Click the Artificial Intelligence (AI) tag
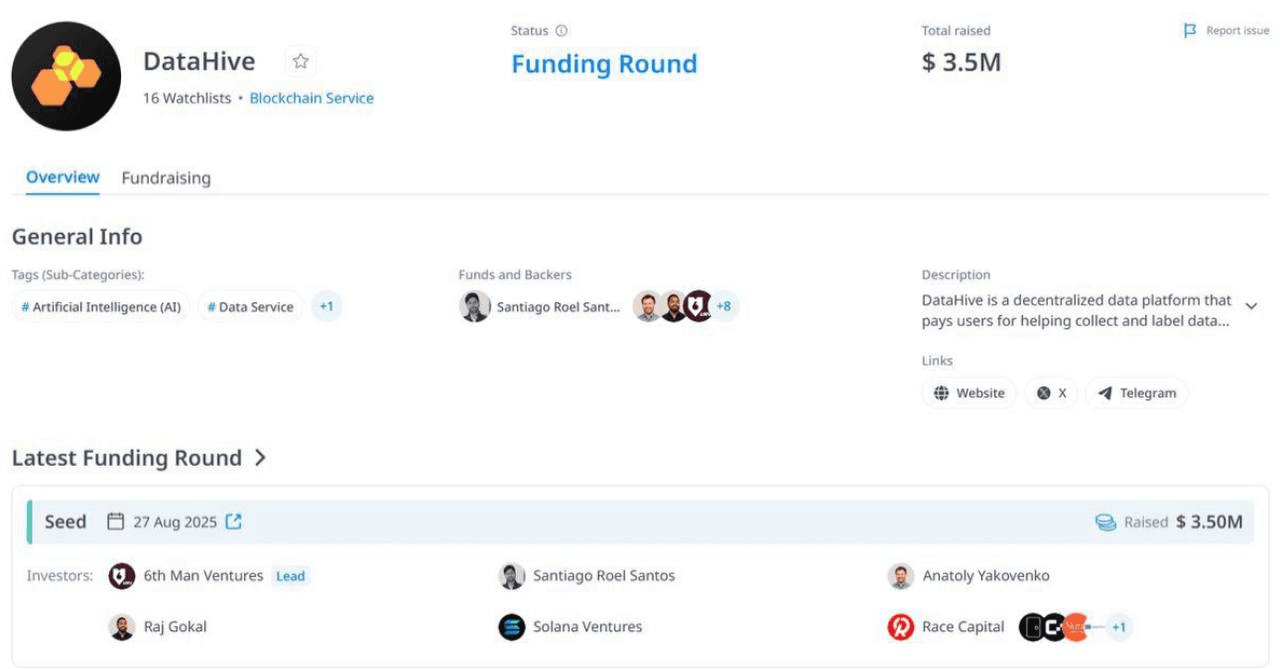Image resolution: width=1280 pixels, height=669 pixels. pos(100,307)
